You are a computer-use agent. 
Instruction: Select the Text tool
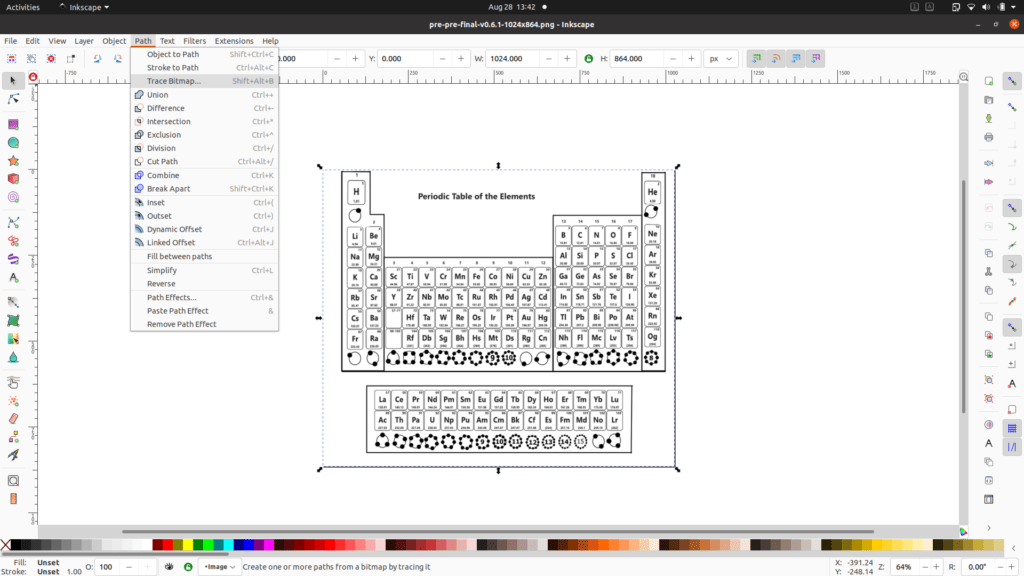13,278
